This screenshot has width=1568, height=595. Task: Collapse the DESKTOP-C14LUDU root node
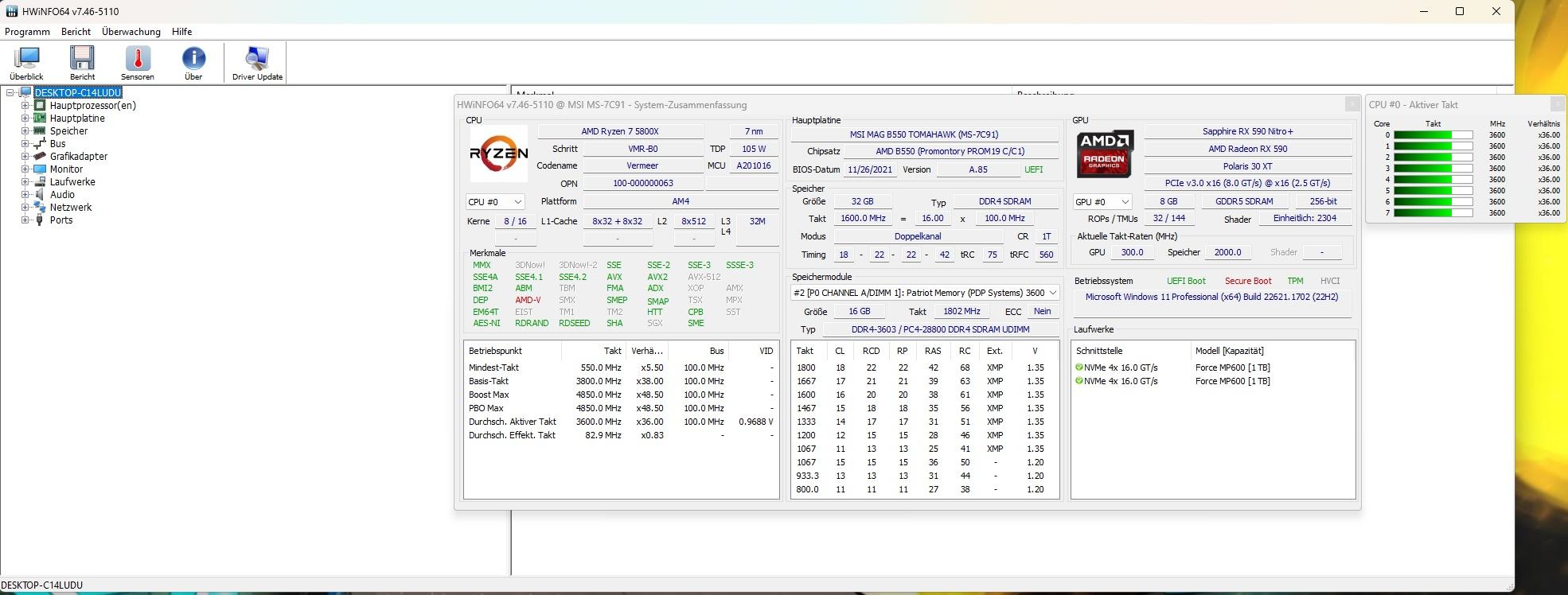10,92
